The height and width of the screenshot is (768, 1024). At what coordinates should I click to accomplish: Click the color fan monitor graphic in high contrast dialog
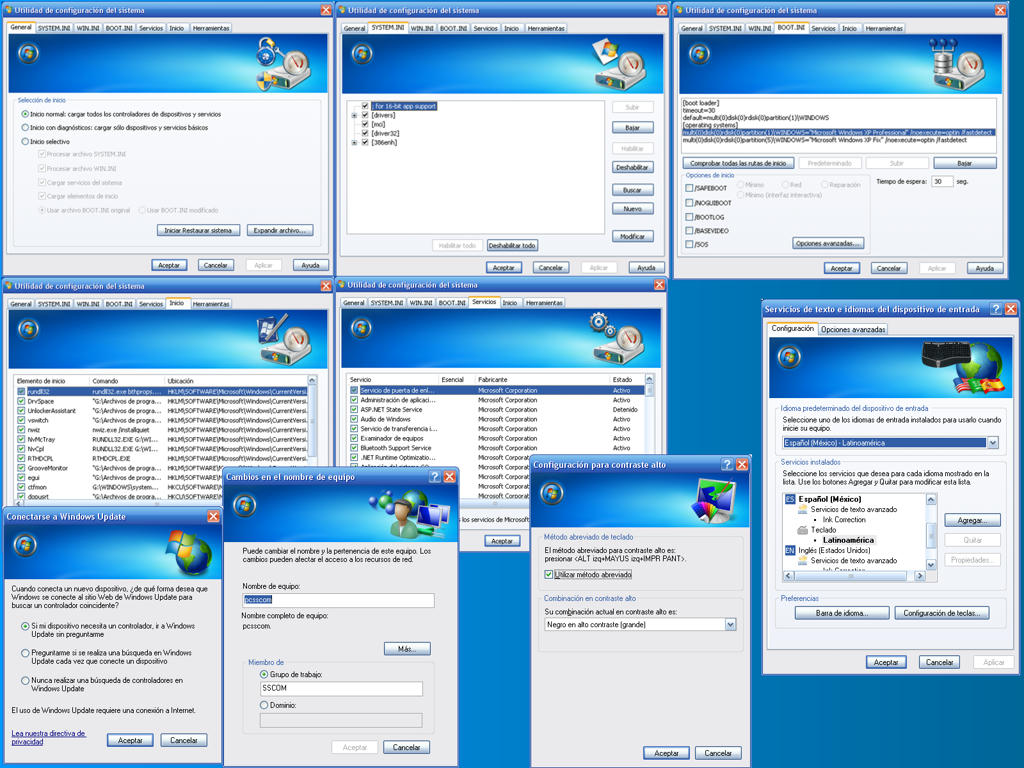click(x=714, y=501)
